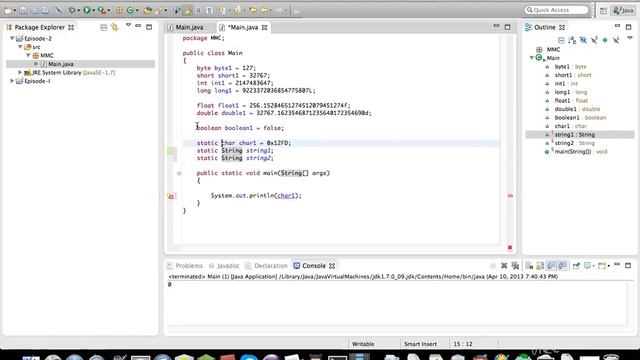Click the pink overview ruler error marker
Image resolution: width=640 pixels, height=360 pixels.
[x=510, y=196]
